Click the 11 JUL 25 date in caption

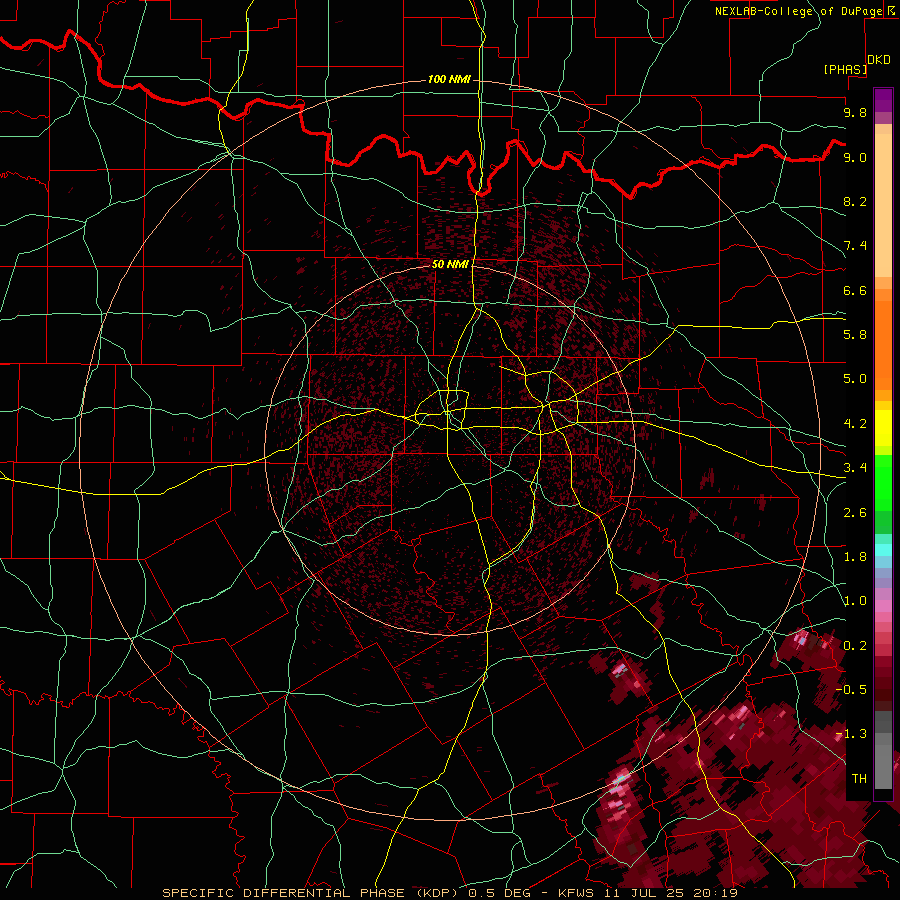pos(646,893)
